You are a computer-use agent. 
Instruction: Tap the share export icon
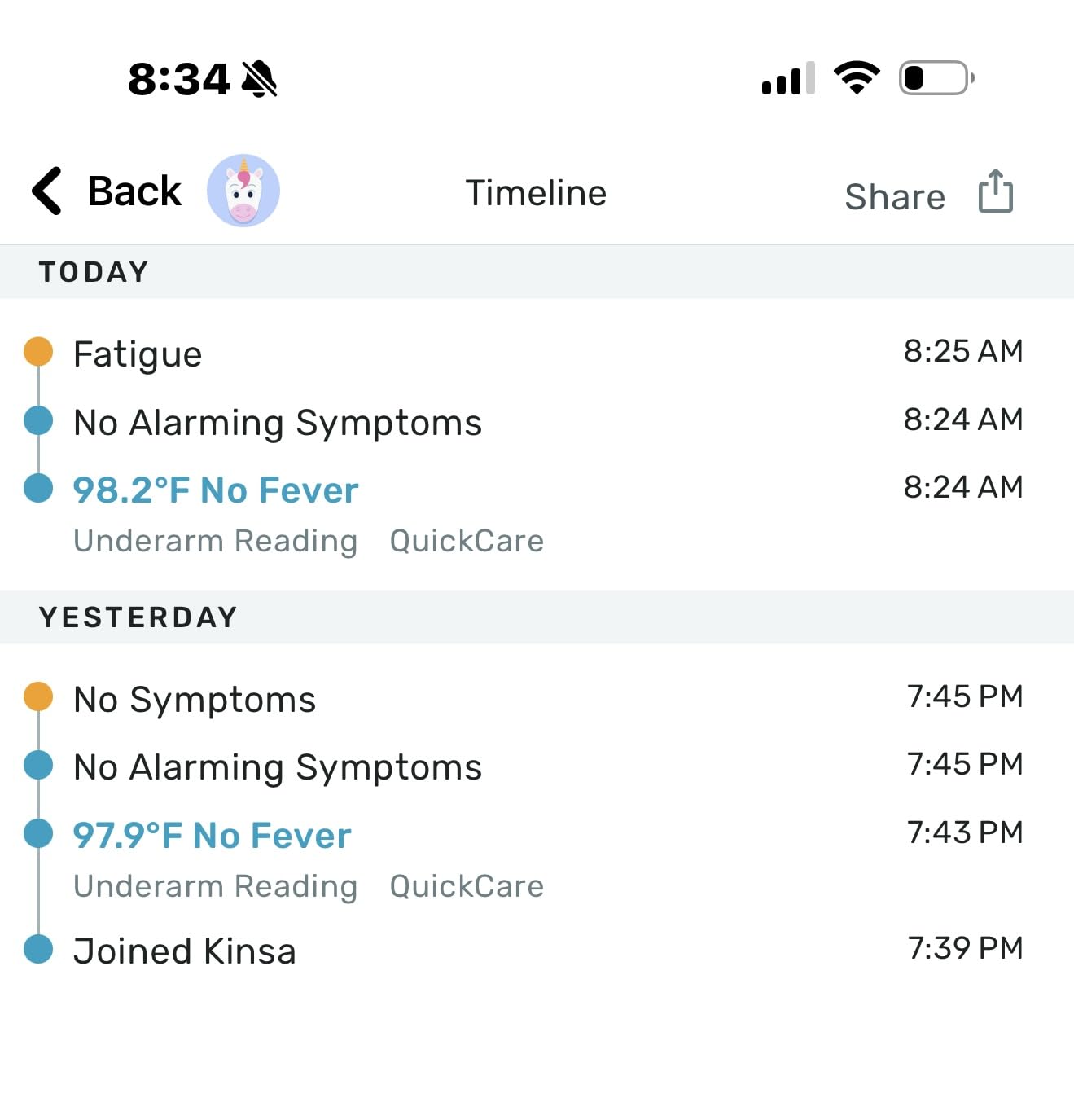(995, 192)
